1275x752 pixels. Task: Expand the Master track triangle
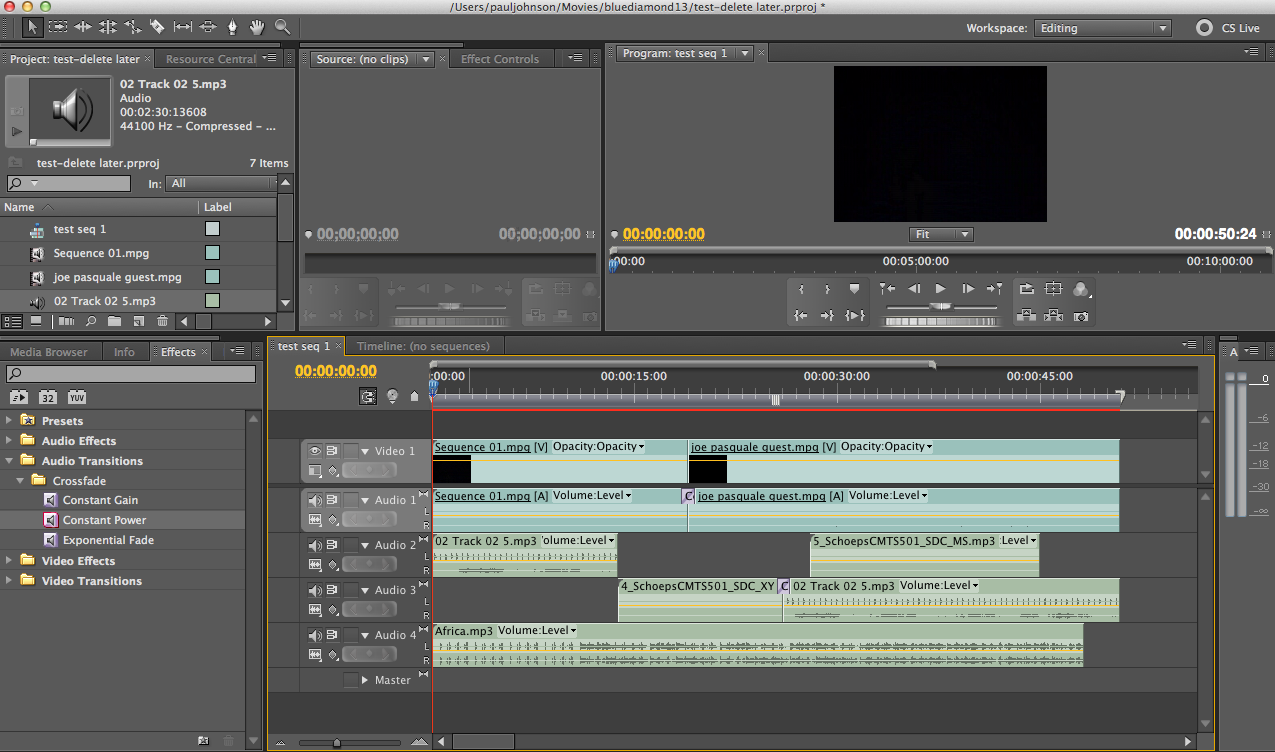(x=366, y=680)
